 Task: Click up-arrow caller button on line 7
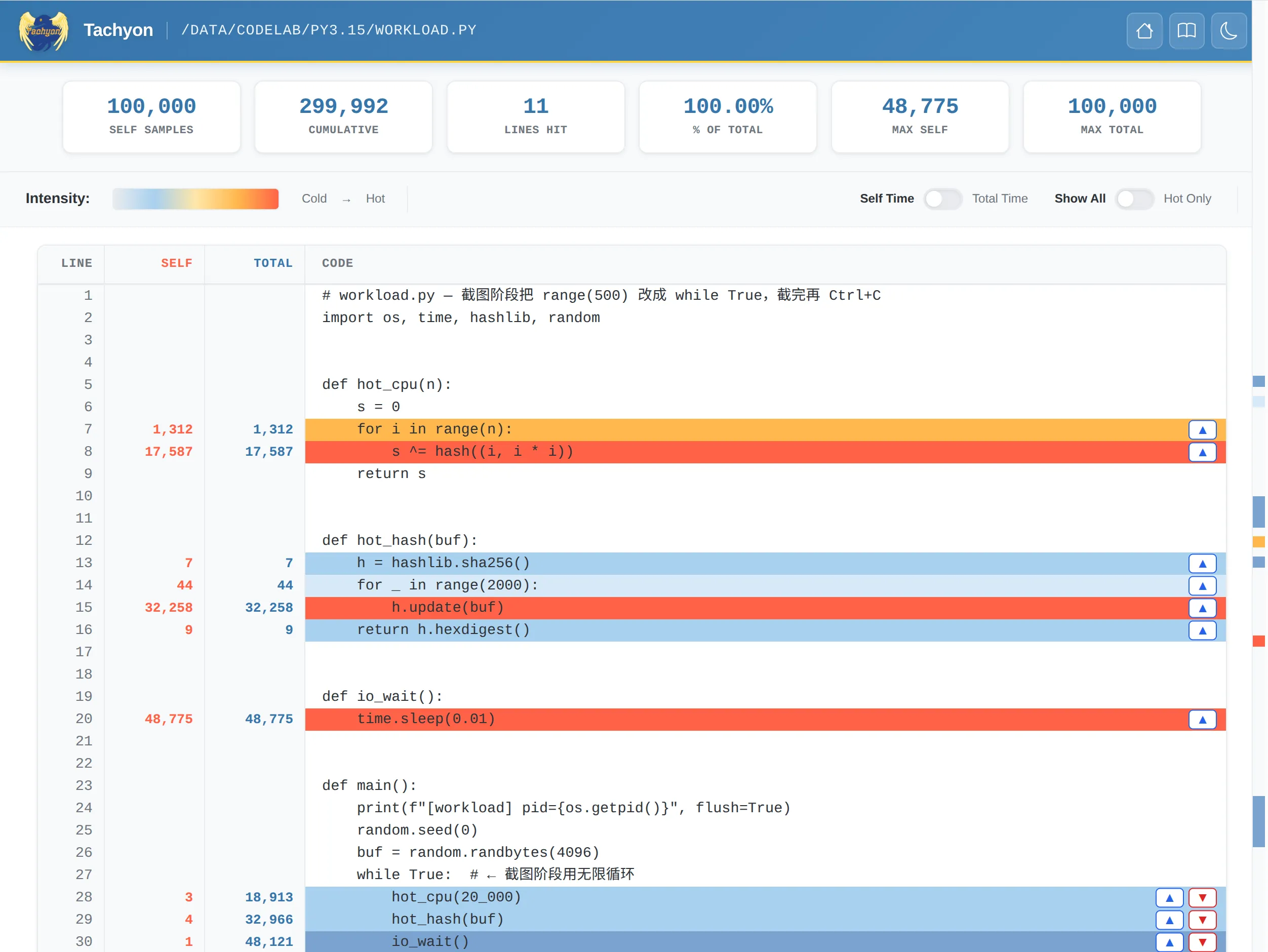(1202, 429)
